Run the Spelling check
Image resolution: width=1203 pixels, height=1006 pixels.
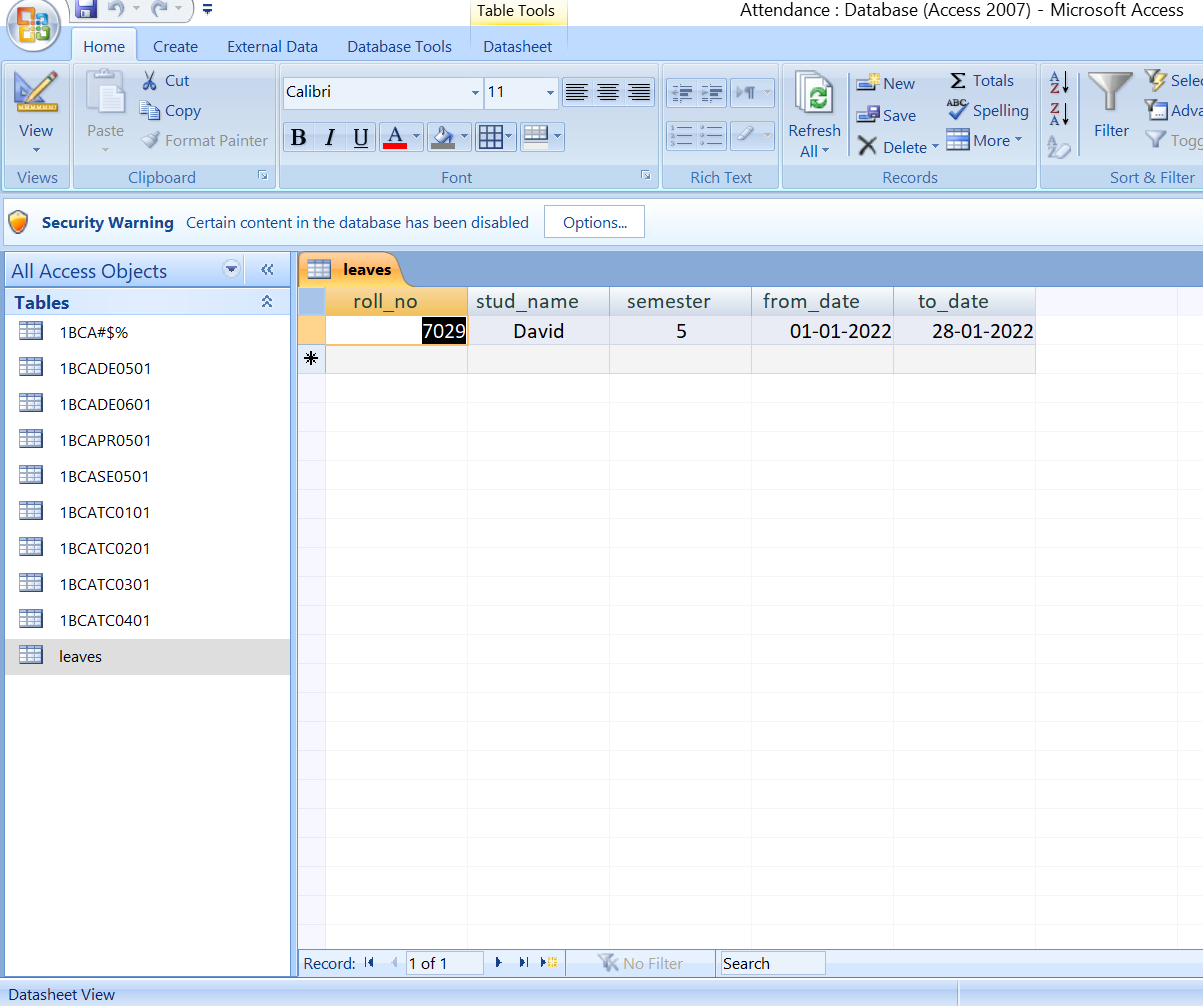click(988, 111)
